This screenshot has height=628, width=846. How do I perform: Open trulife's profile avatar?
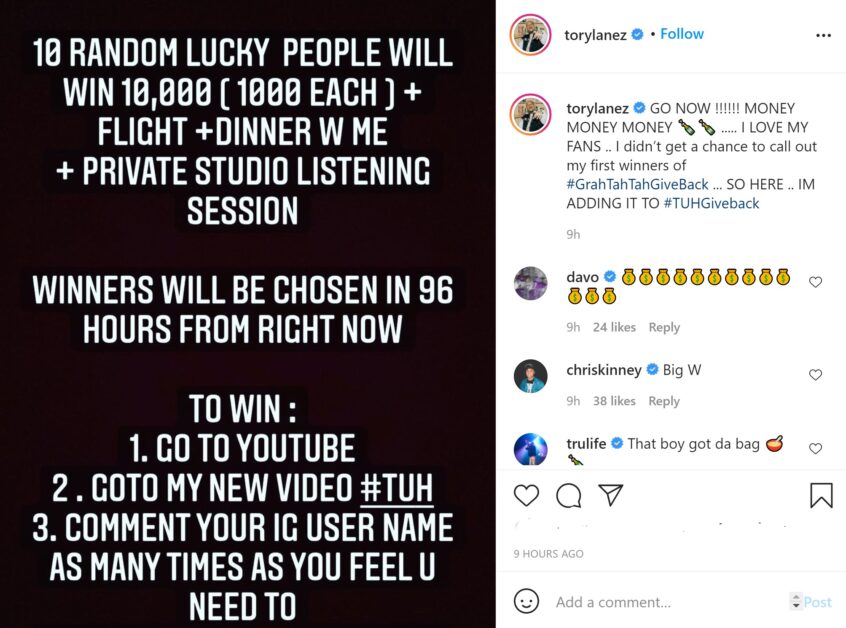pyautogui.click(x=530, y=449)
